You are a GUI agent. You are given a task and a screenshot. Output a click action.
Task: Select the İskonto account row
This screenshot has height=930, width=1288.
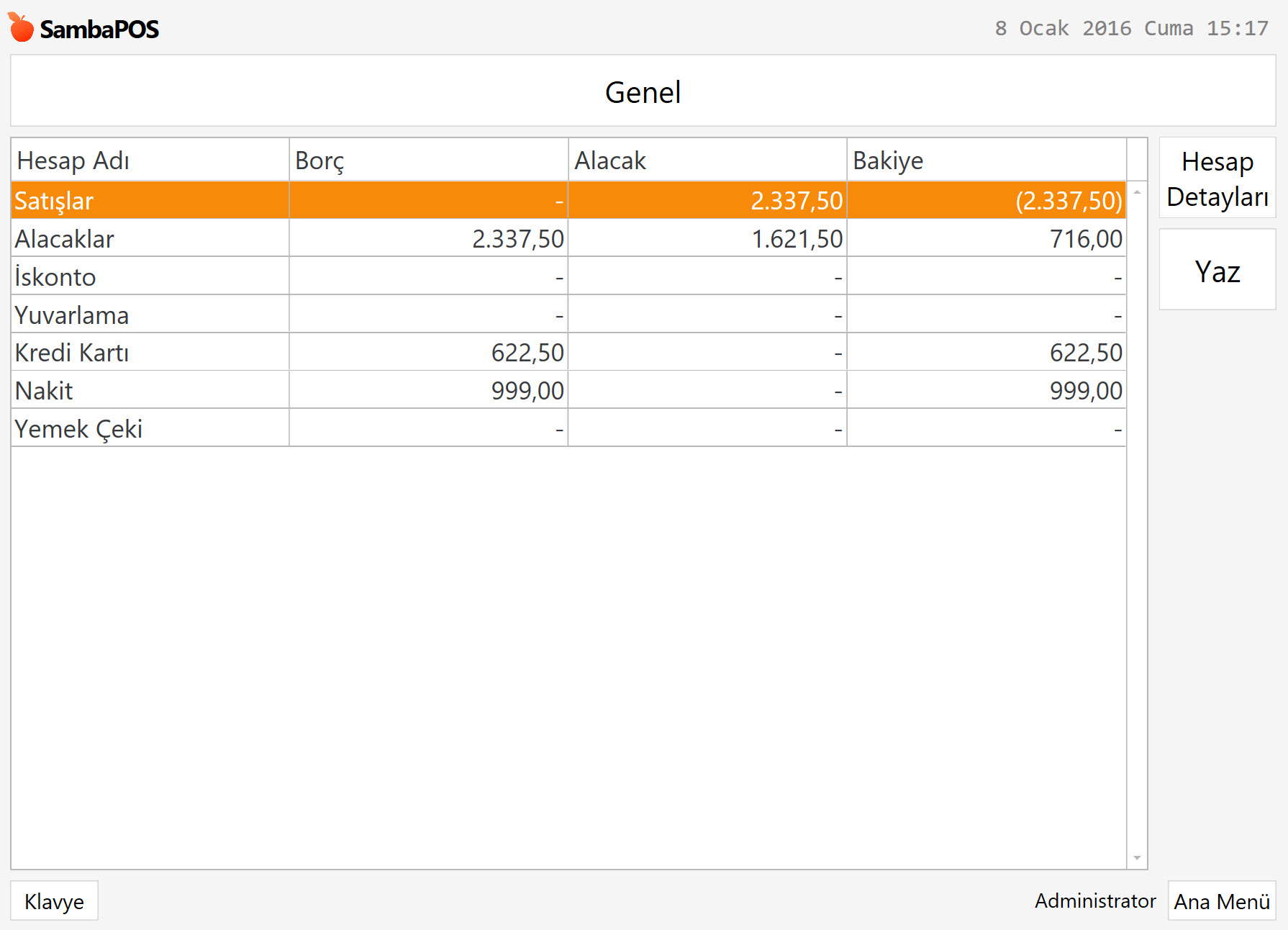tap(568, 276)
